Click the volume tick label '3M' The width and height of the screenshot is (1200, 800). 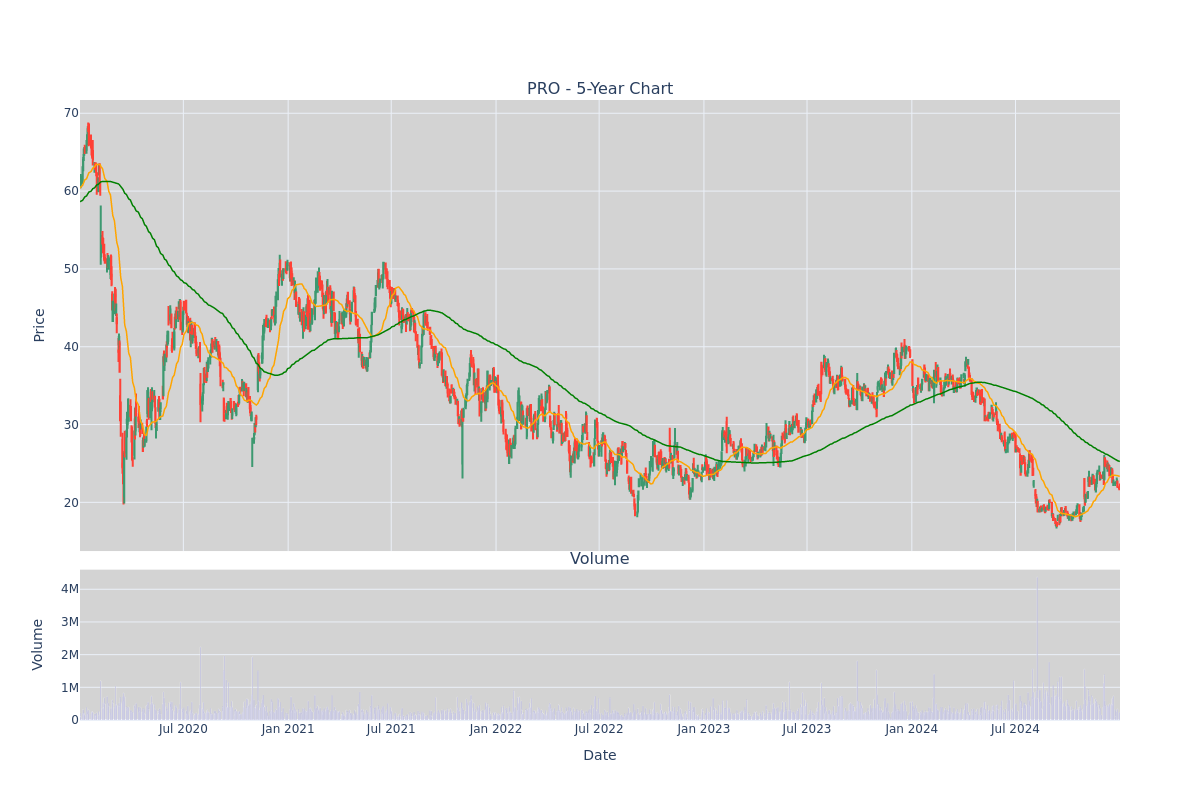[x=70, y=622]
